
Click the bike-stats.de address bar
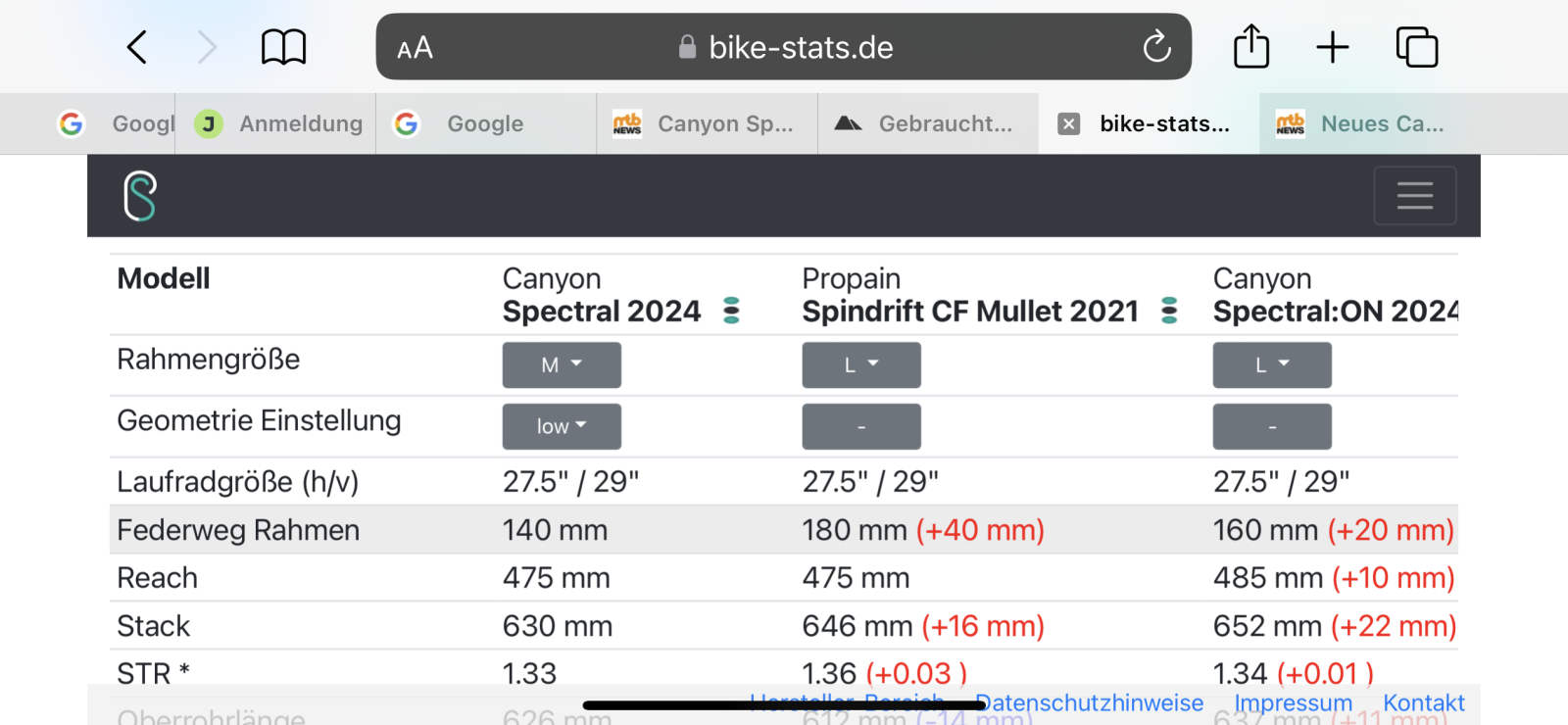pyautogui.click(x=784, y=47)
